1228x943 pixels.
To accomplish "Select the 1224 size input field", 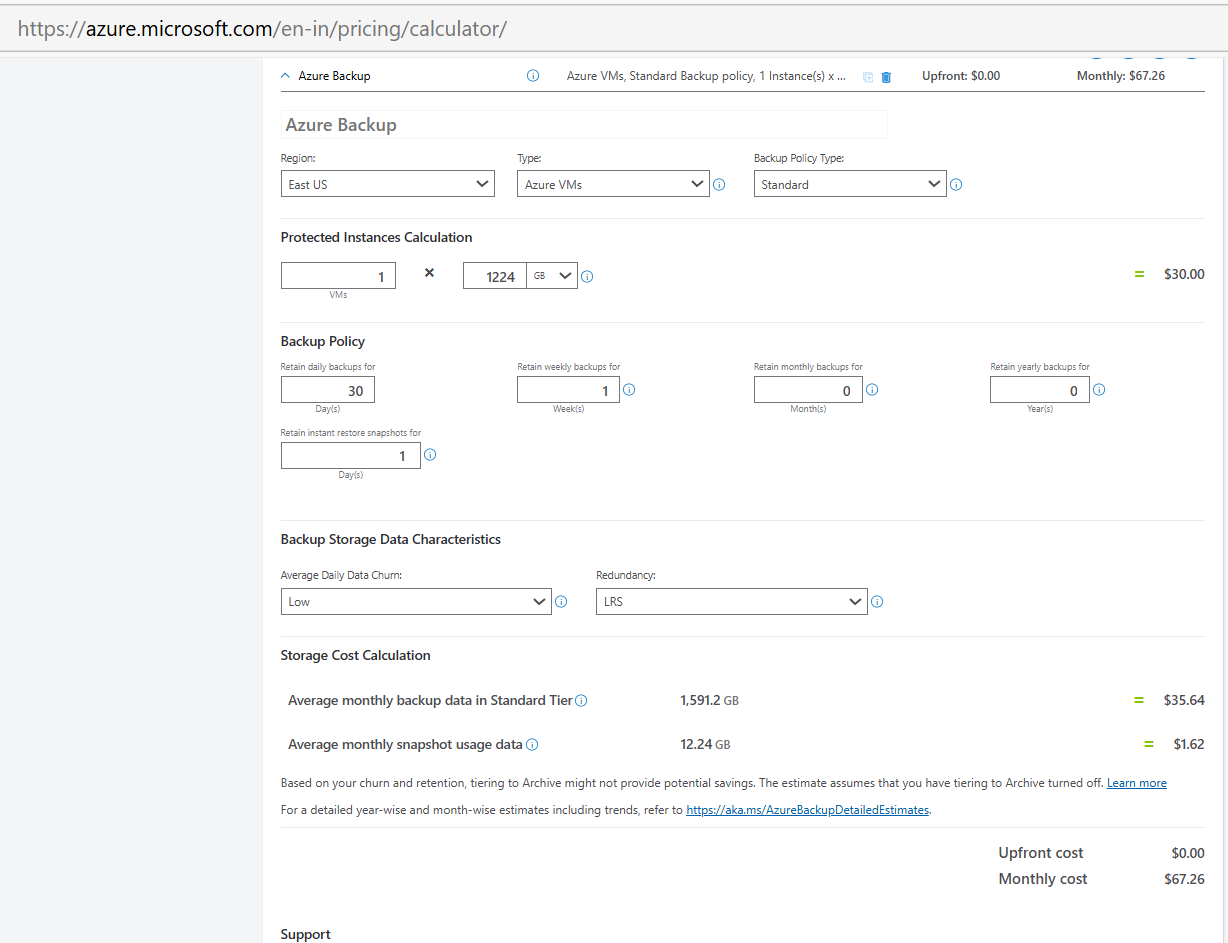I will 494,276.
